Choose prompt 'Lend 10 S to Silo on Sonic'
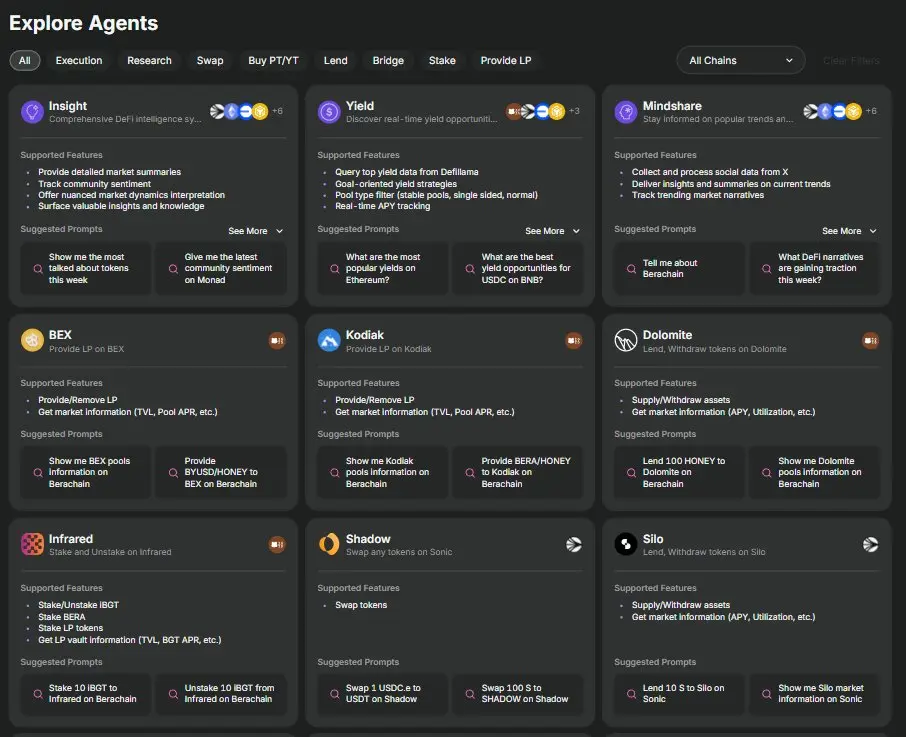 [679, 694]
